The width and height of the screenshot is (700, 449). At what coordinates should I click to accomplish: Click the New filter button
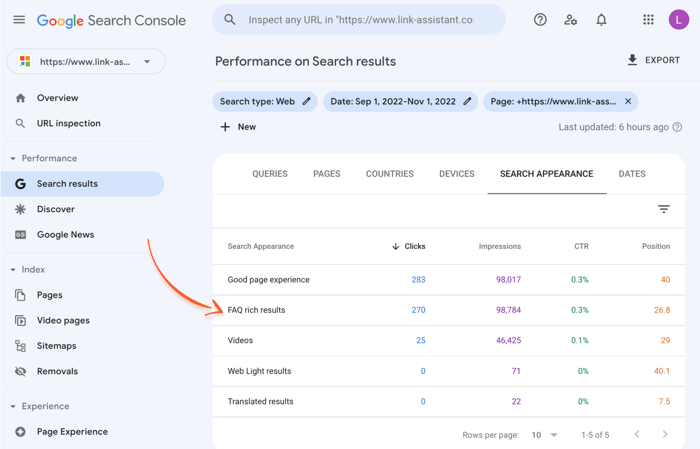tap(238, 127)
